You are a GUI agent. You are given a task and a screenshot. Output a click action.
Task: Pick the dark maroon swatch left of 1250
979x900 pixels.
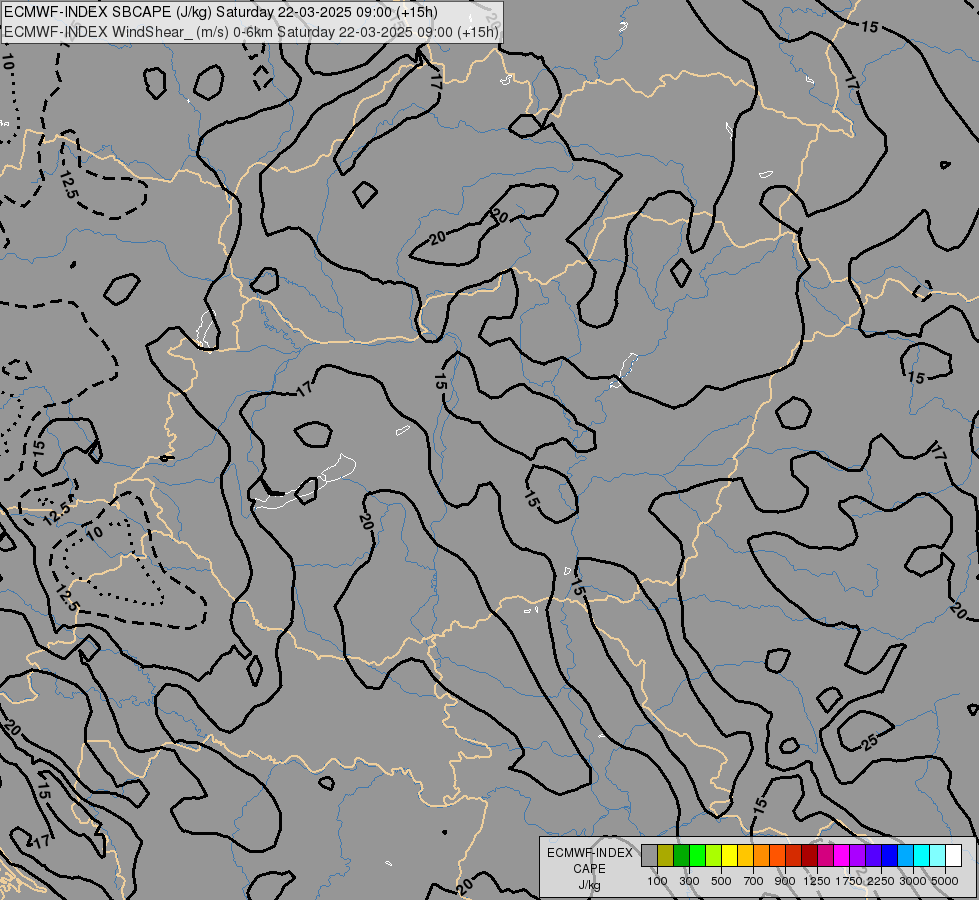point(810,855)
